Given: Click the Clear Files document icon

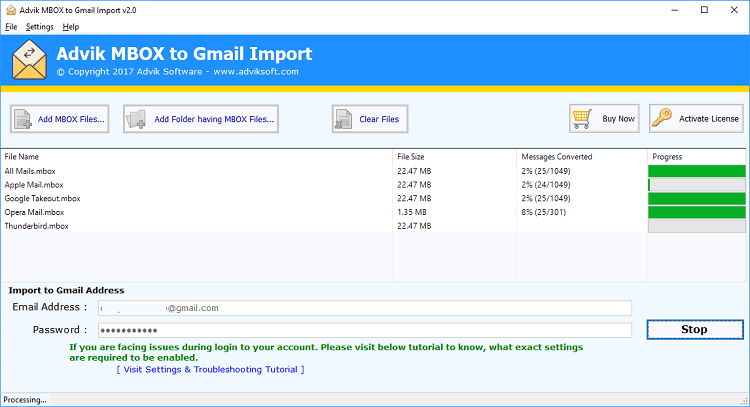Looking at the screenshot, I should point(343,119).
